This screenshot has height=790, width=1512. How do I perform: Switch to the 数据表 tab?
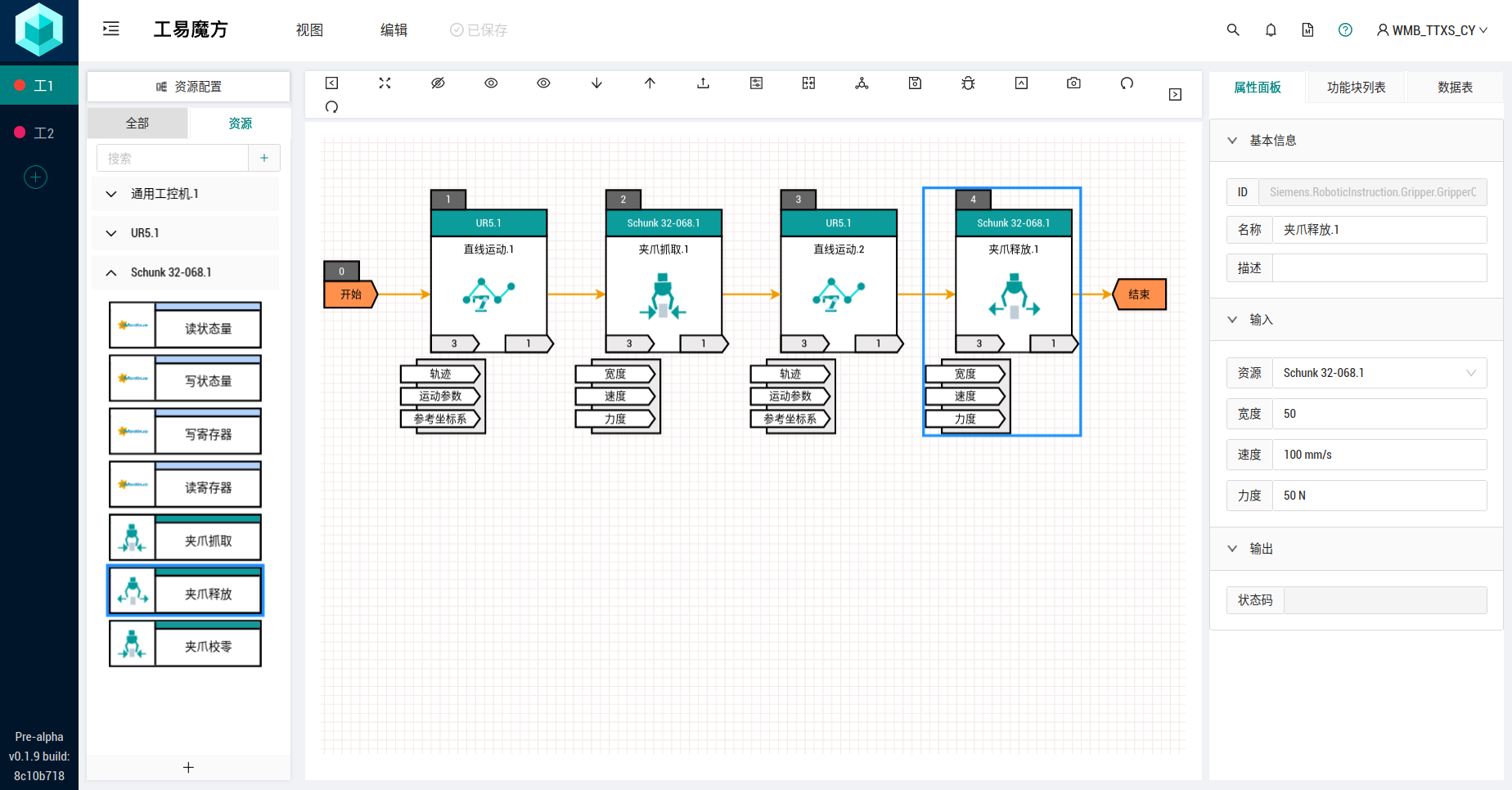tap(1456, 88)
